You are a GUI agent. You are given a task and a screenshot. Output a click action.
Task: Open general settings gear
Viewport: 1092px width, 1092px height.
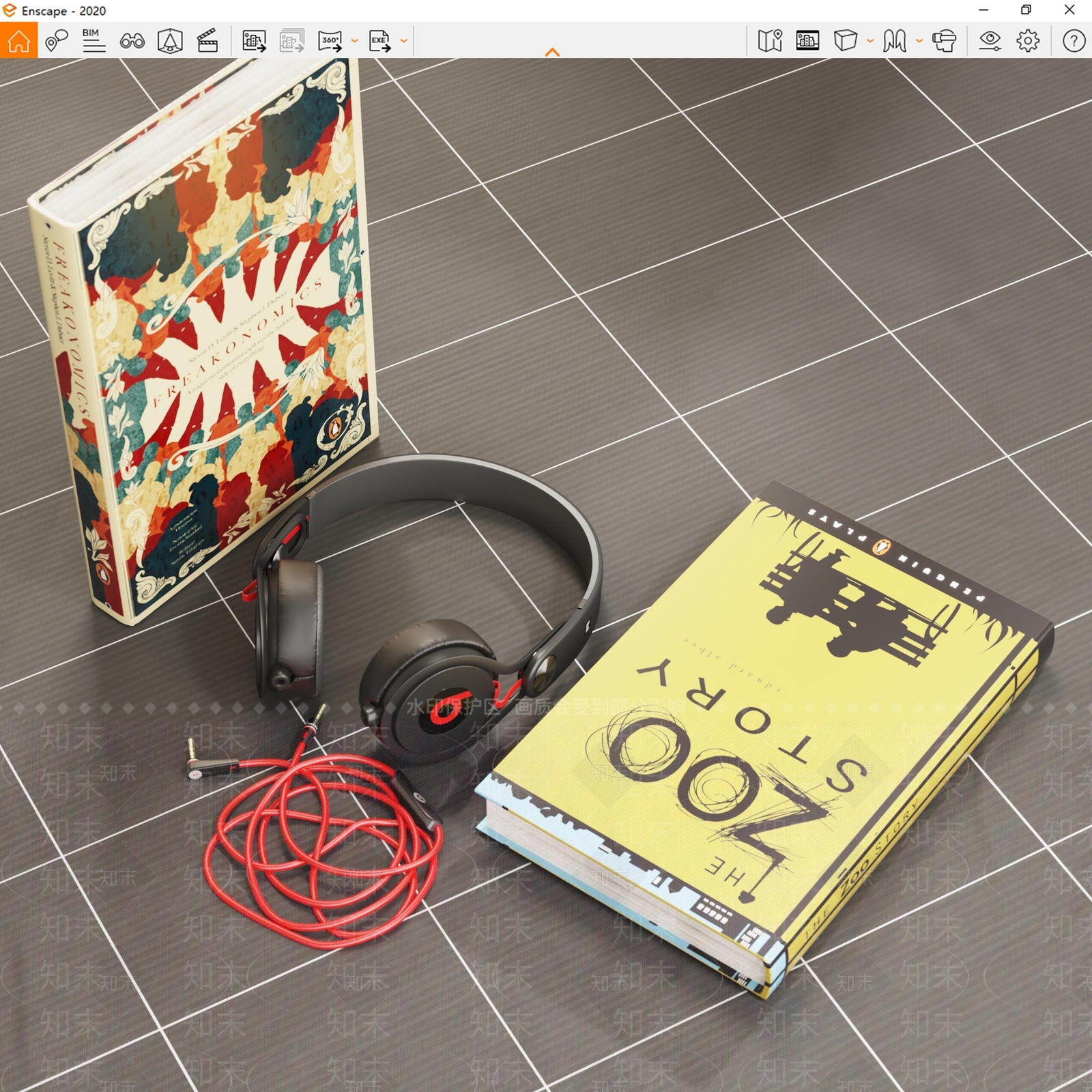tap(1028, 41)
